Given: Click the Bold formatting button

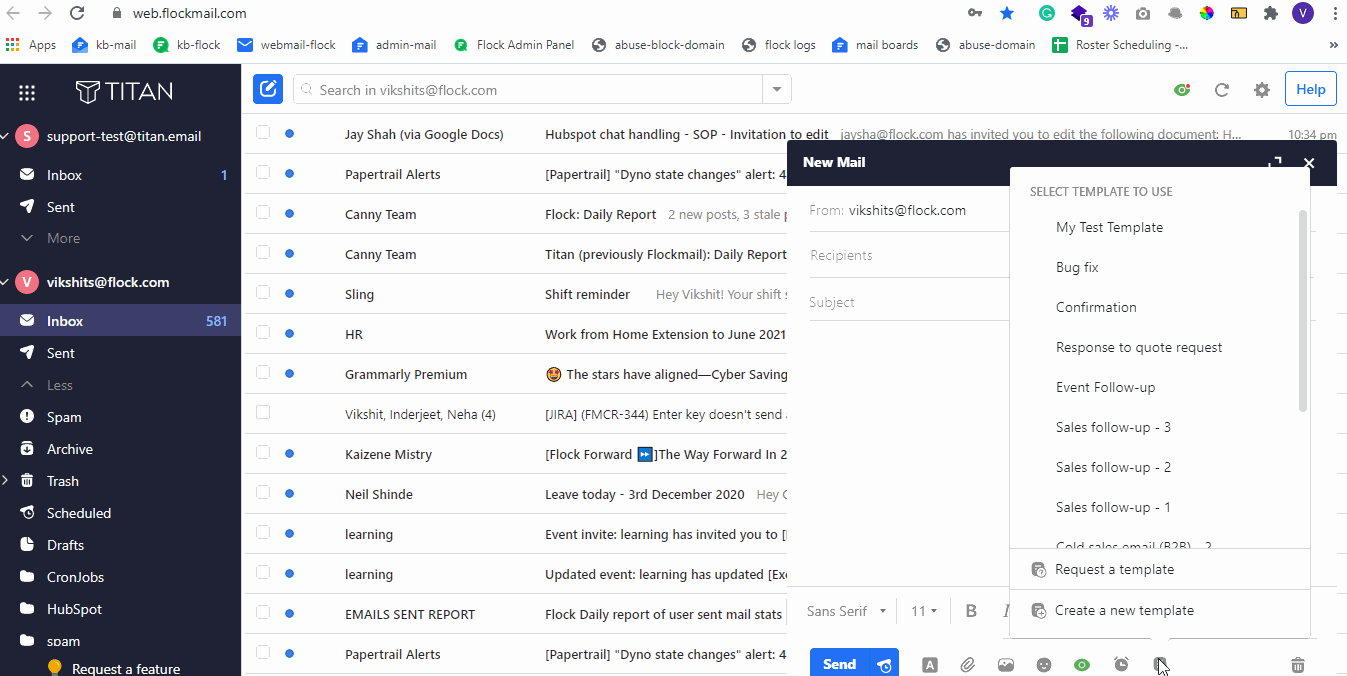Looking at the screenshot, I should pos(971,611).
